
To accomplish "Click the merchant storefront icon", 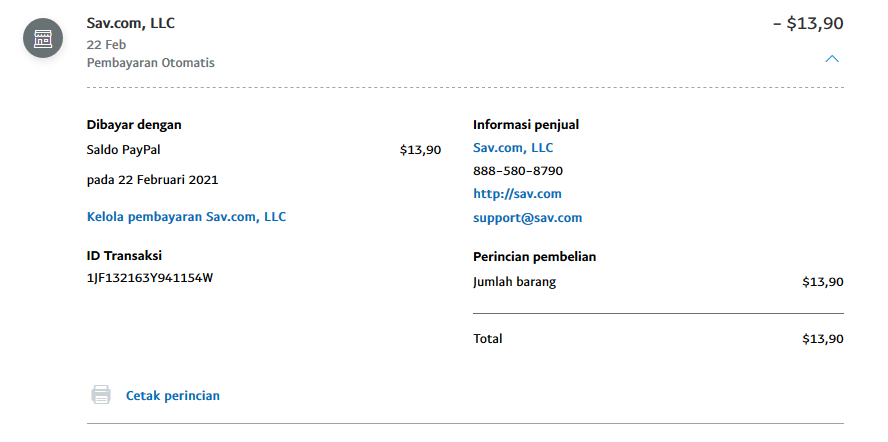I will 43,39.
